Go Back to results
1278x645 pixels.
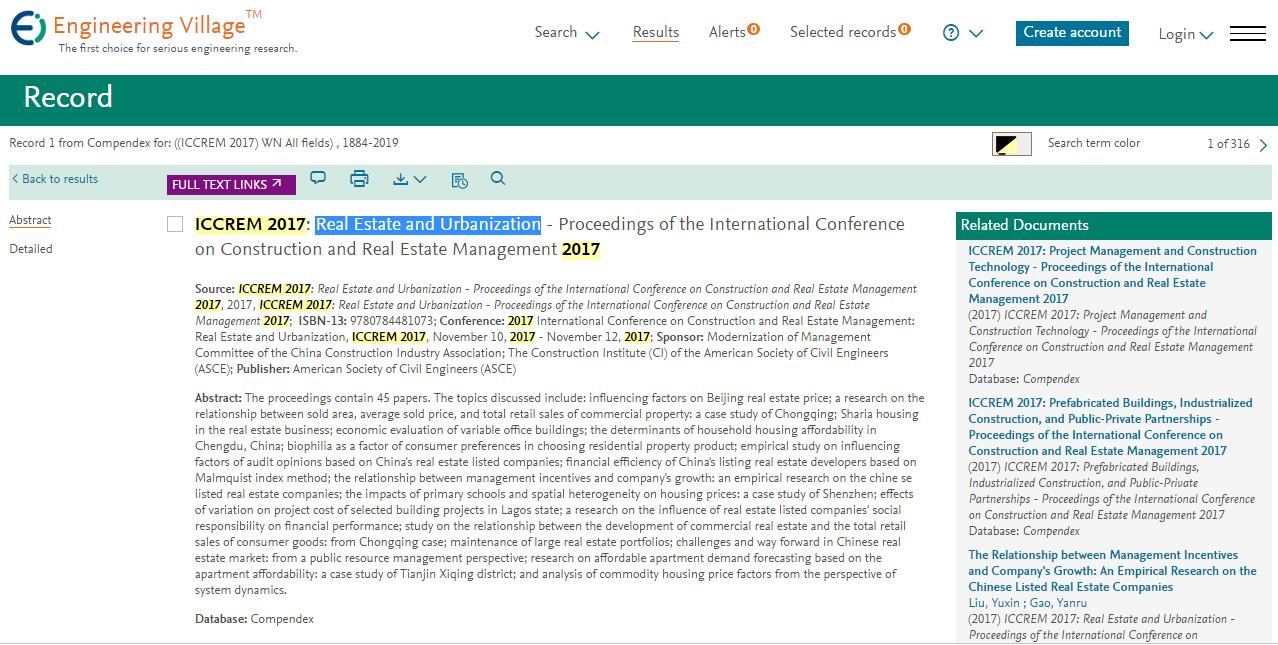pyautogui.click(x=55, y=179)
